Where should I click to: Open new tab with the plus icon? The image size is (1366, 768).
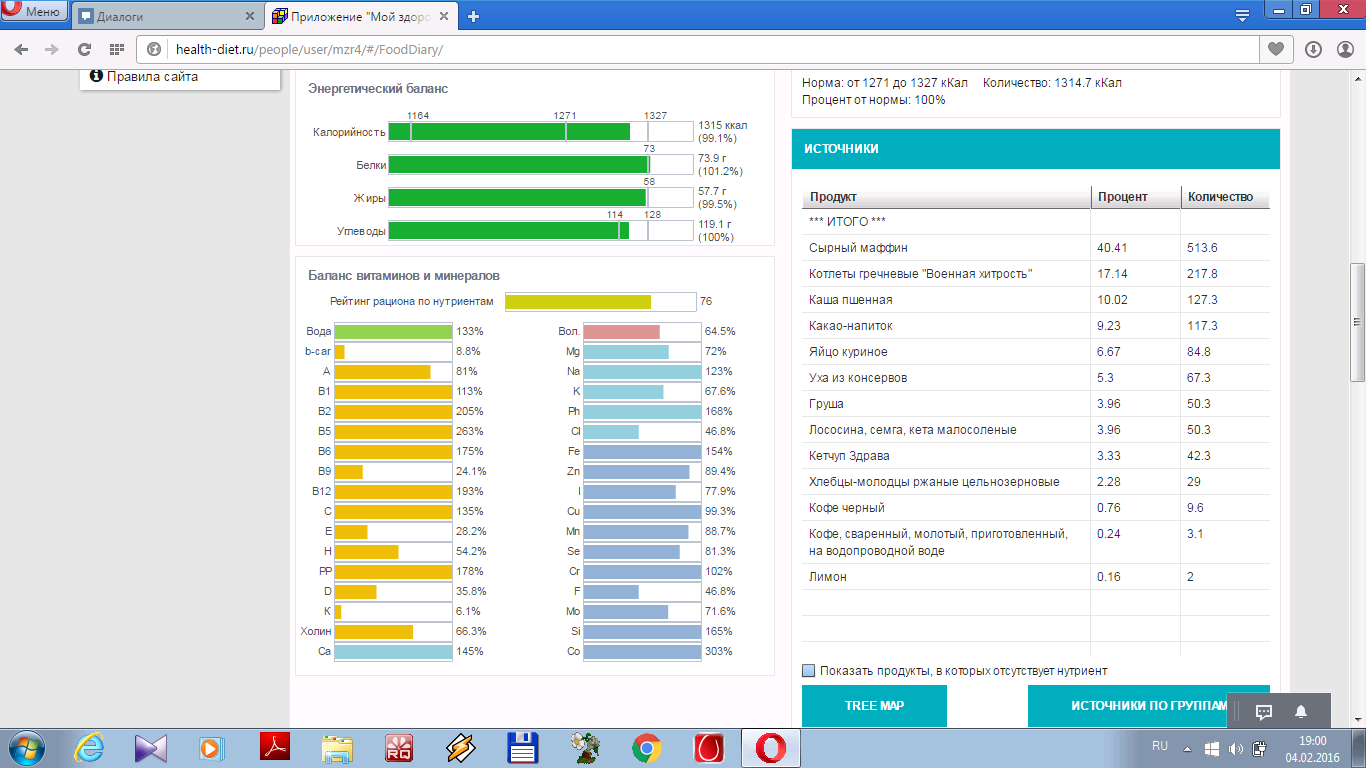click(x=473, y=16)
